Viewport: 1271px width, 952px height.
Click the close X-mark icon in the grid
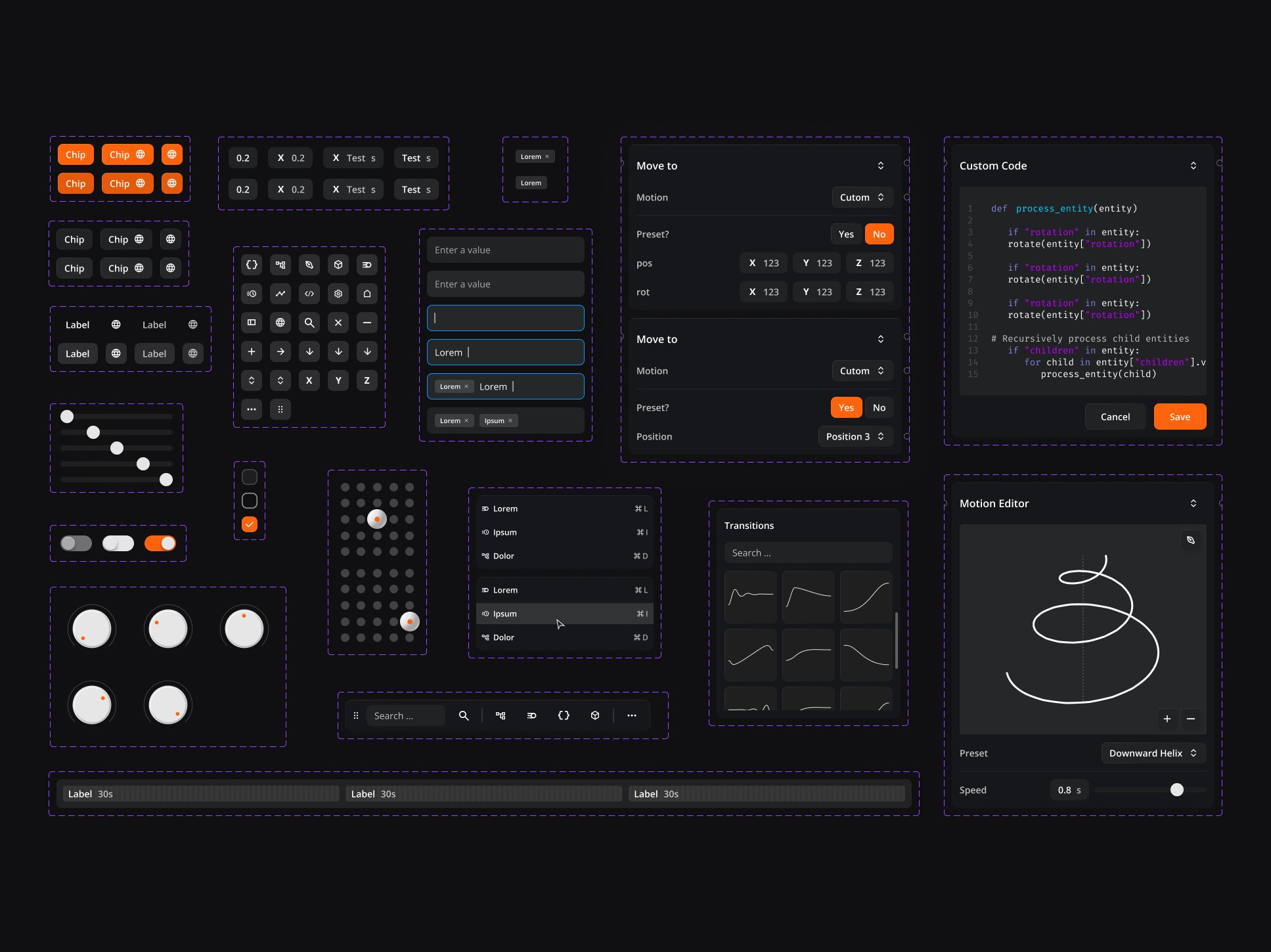point(338,323)
